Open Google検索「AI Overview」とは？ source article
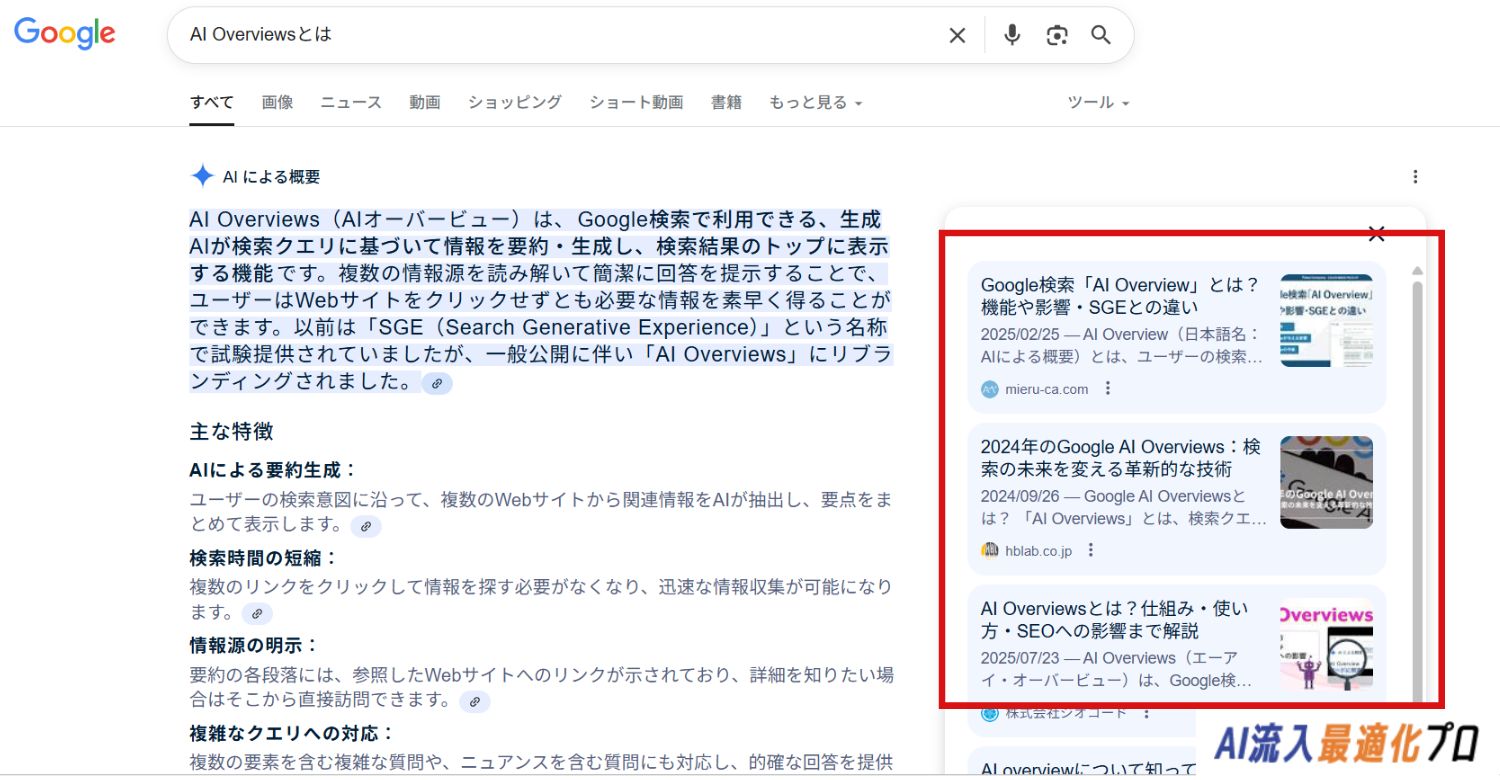Image resolution: width=1500 pixels, height=780 pixels. click(x=1120, y=296)
